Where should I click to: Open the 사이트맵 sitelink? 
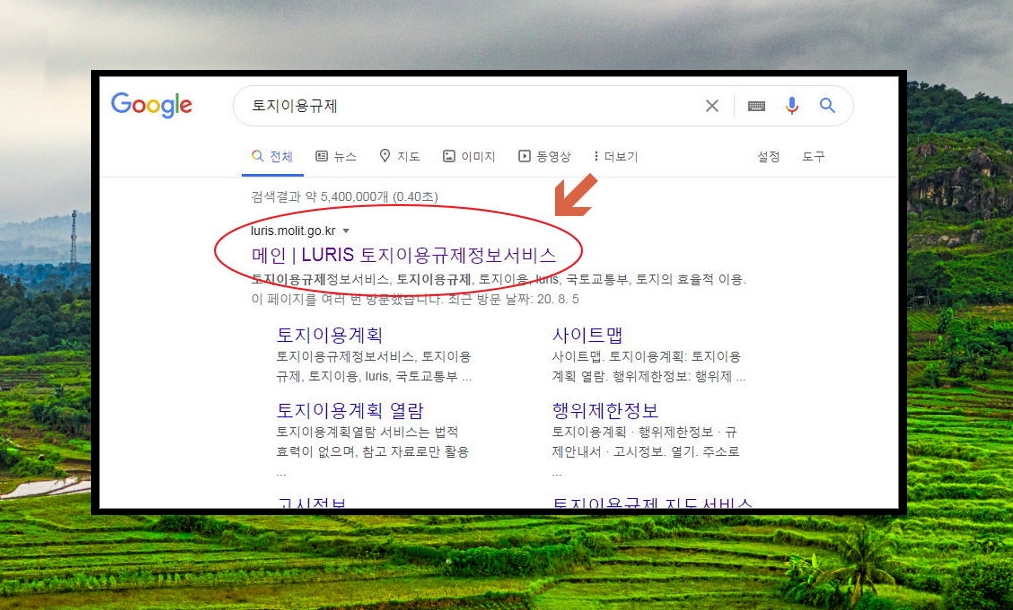tap(587, 335)
